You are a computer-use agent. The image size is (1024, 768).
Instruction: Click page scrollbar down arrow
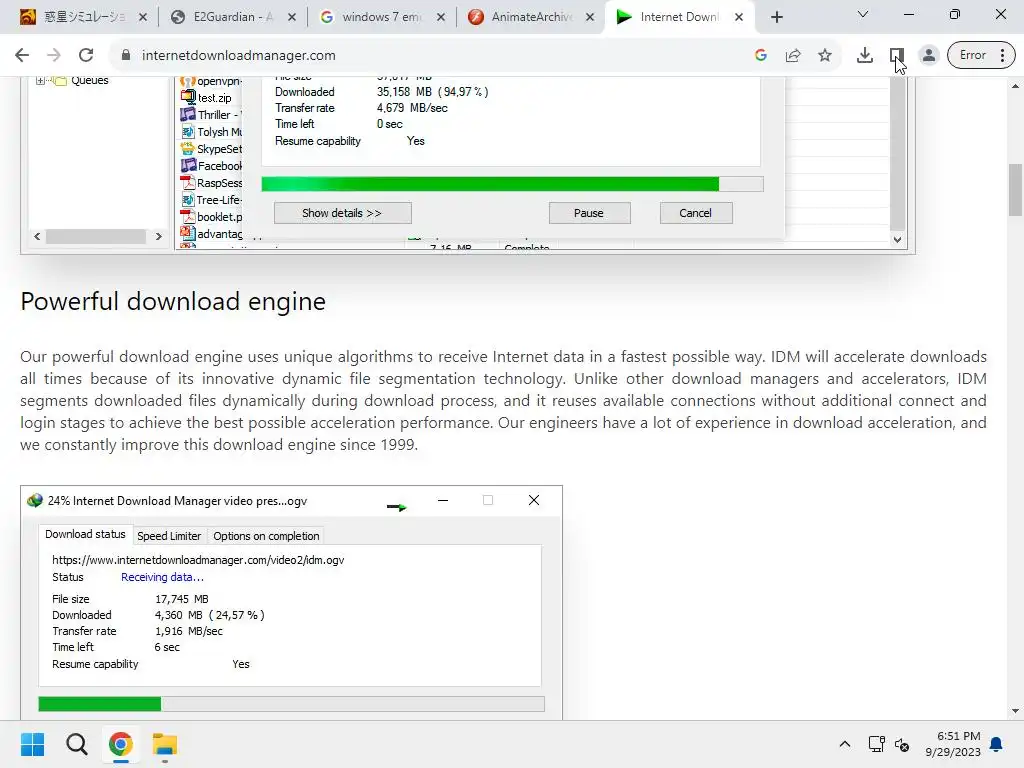coord(1015,711)
